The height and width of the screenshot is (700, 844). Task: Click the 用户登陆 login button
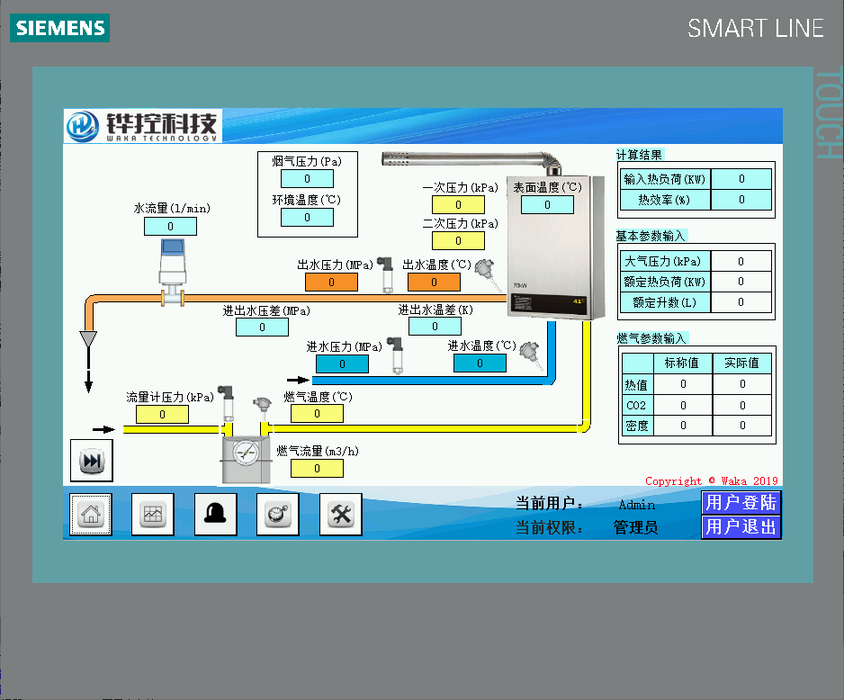740,502
